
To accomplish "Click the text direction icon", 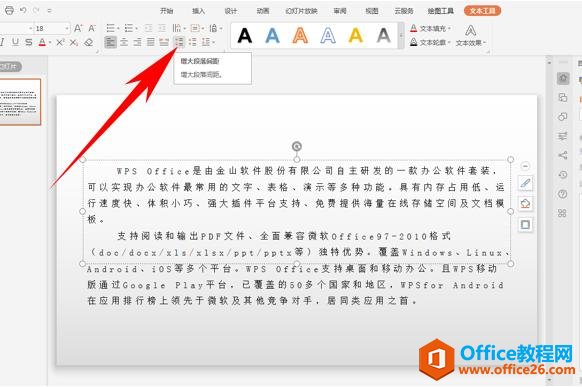I will (x=177, y=28).
